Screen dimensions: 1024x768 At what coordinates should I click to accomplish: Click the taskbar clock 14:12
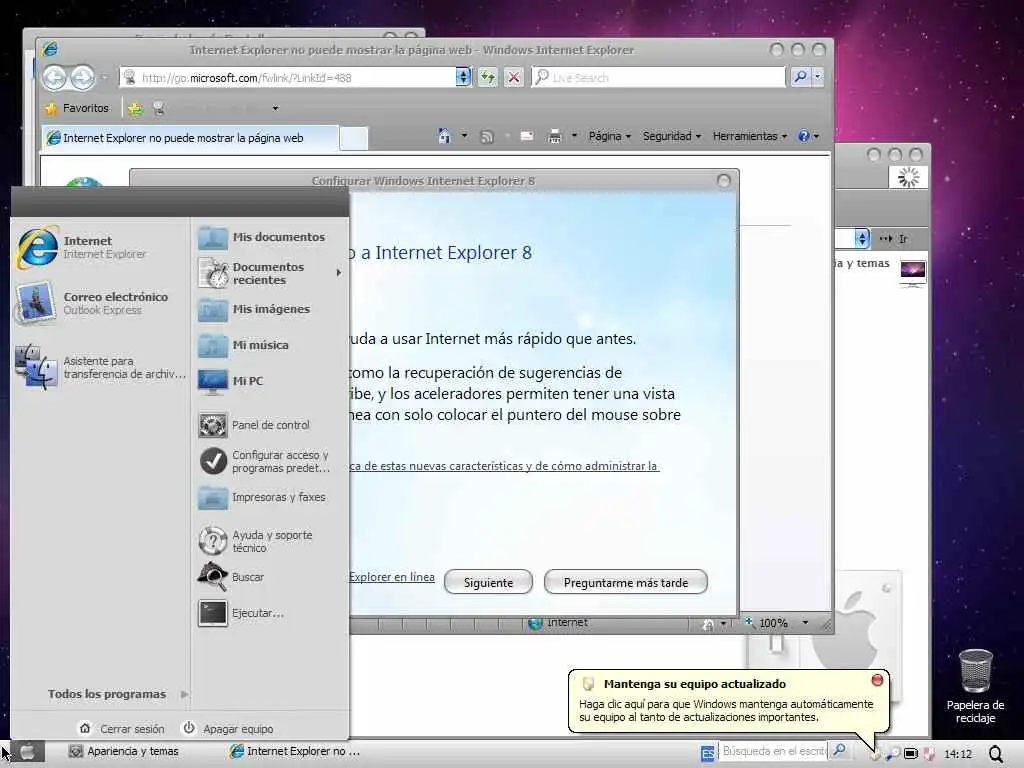(958, 754)
